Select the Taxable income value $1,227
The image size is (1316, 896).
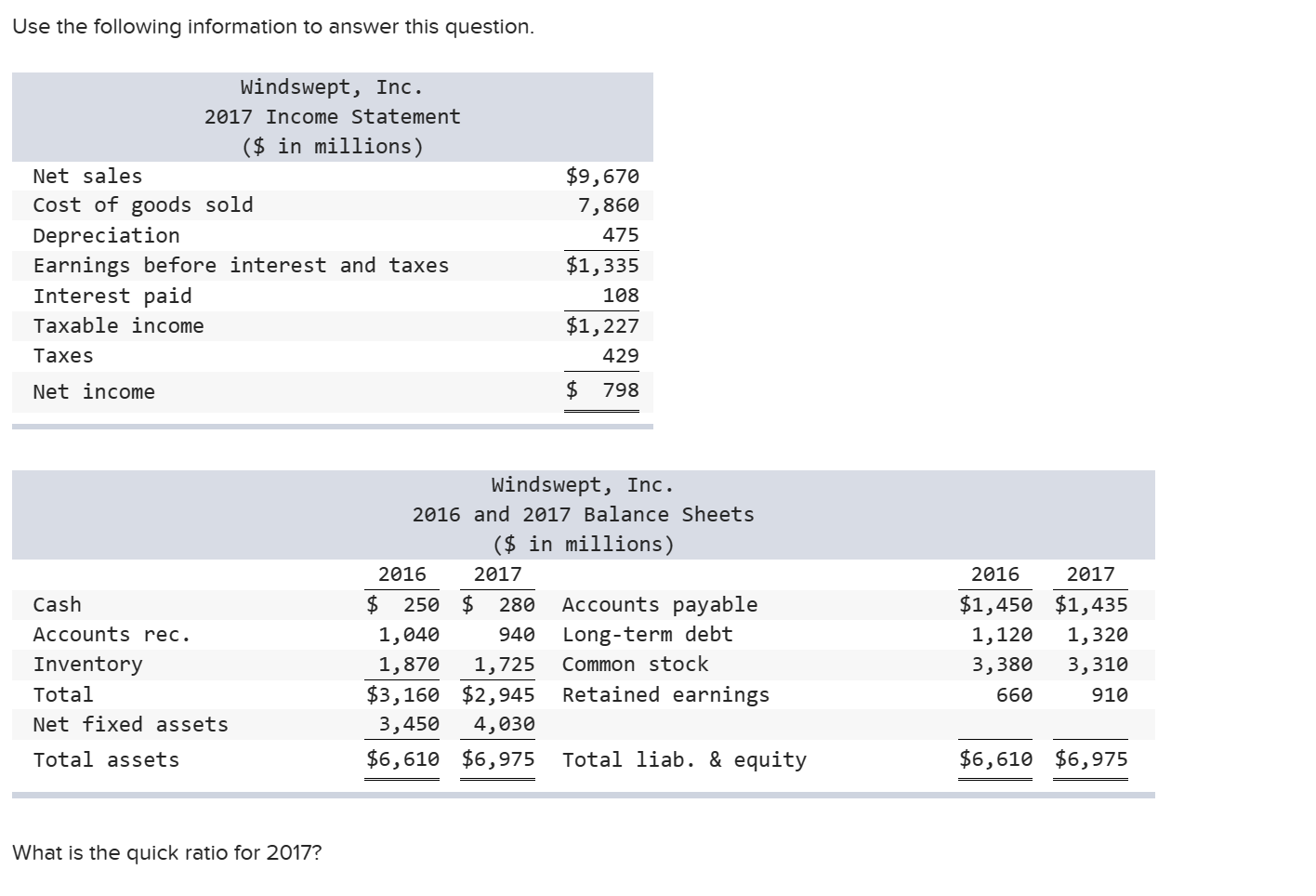click(602, 326)
